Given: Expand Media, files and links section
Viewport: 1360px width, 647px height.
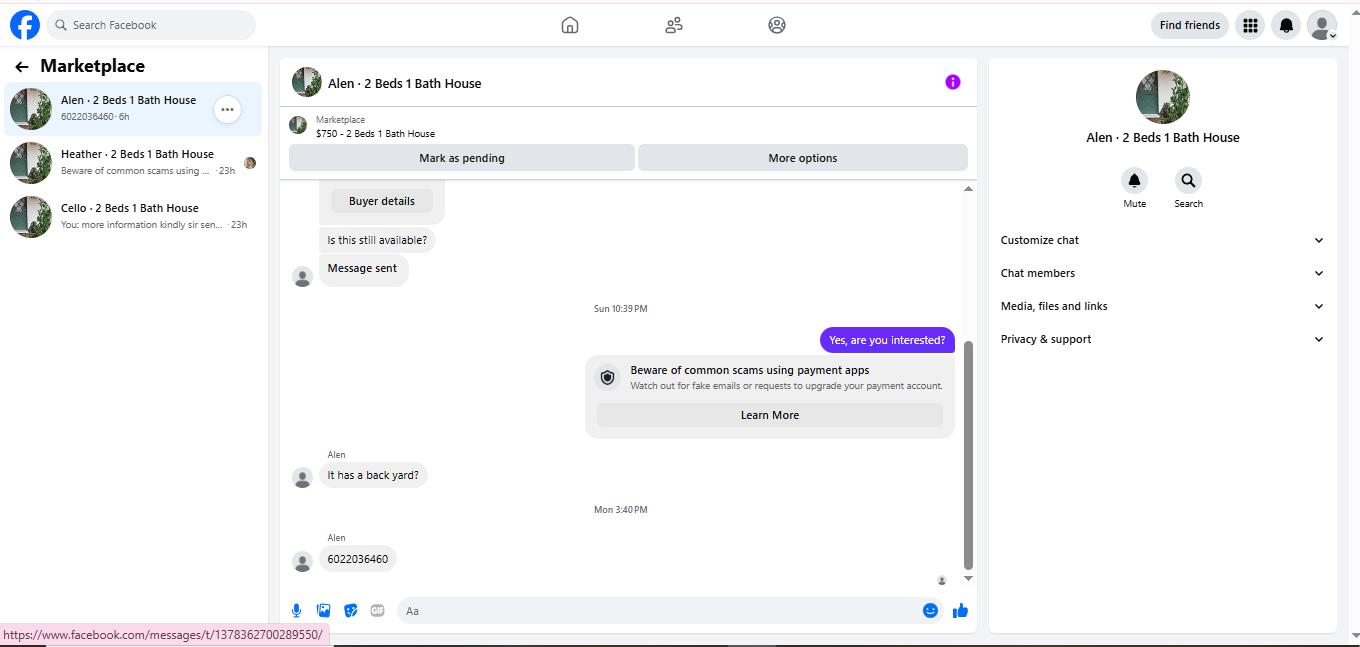Looking at the screenshot, I should (x=1163, y=306).
